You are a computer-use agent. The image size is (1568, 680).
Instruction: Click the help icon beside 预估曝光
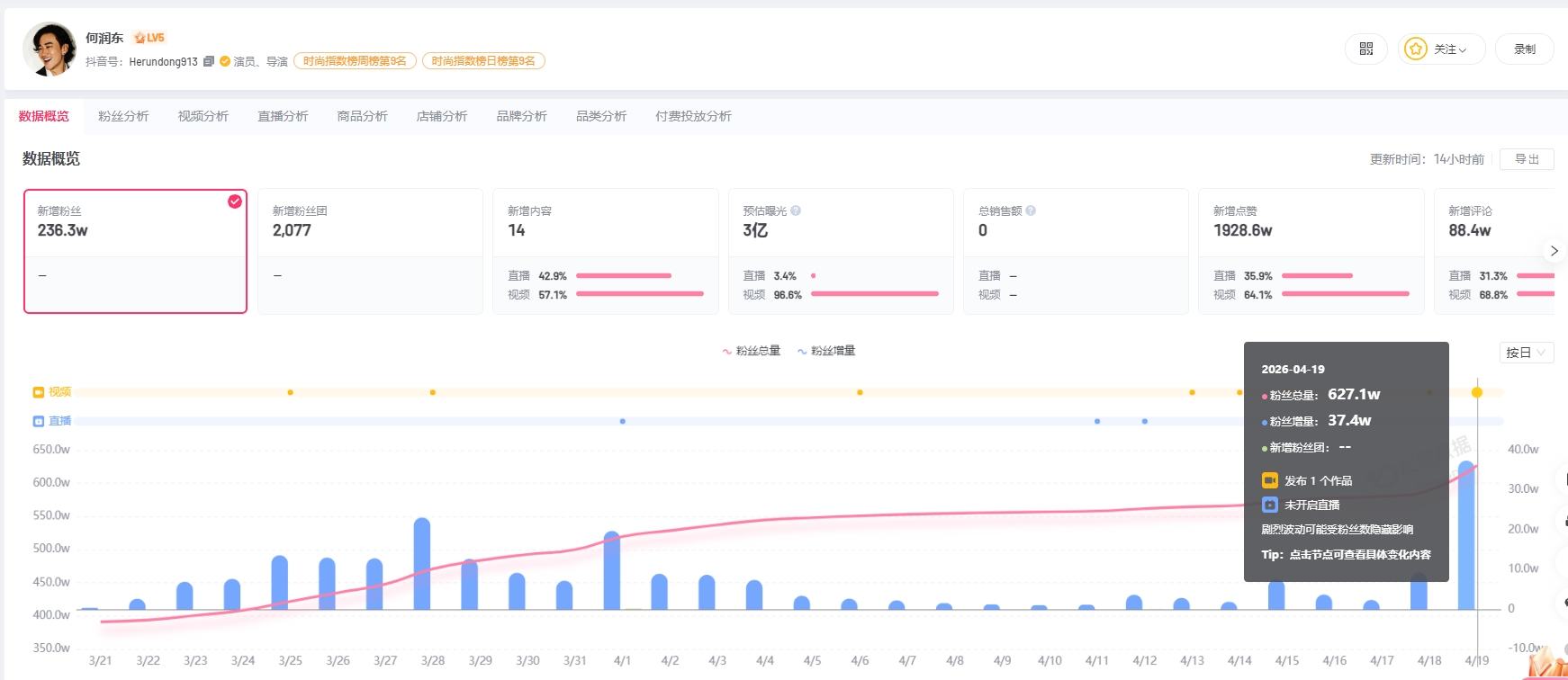pos(796,210)
